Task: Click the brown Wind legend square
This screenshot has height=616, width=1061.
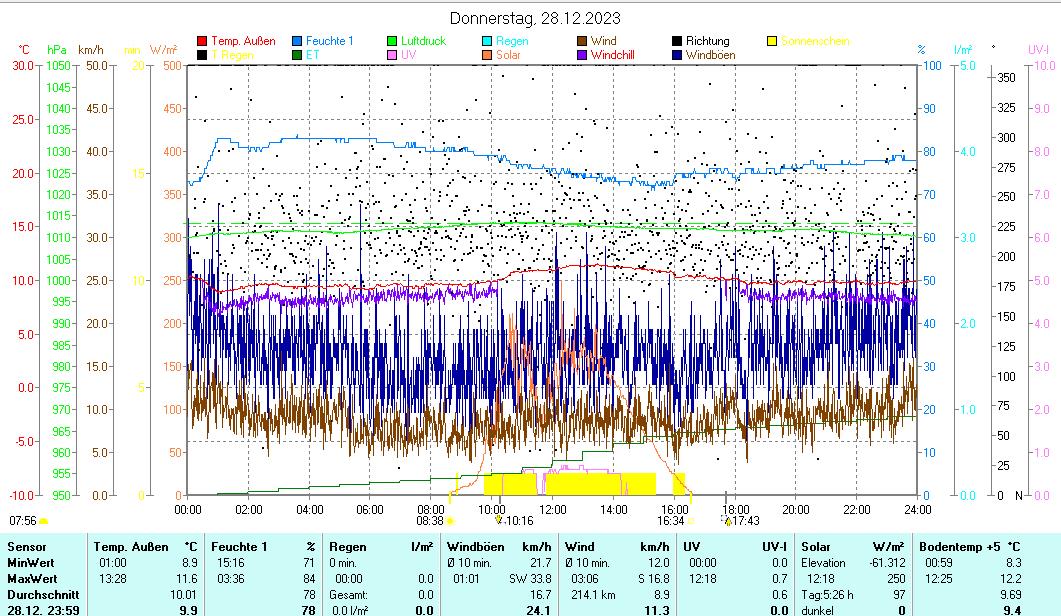Action: click(x=583, y=41)
